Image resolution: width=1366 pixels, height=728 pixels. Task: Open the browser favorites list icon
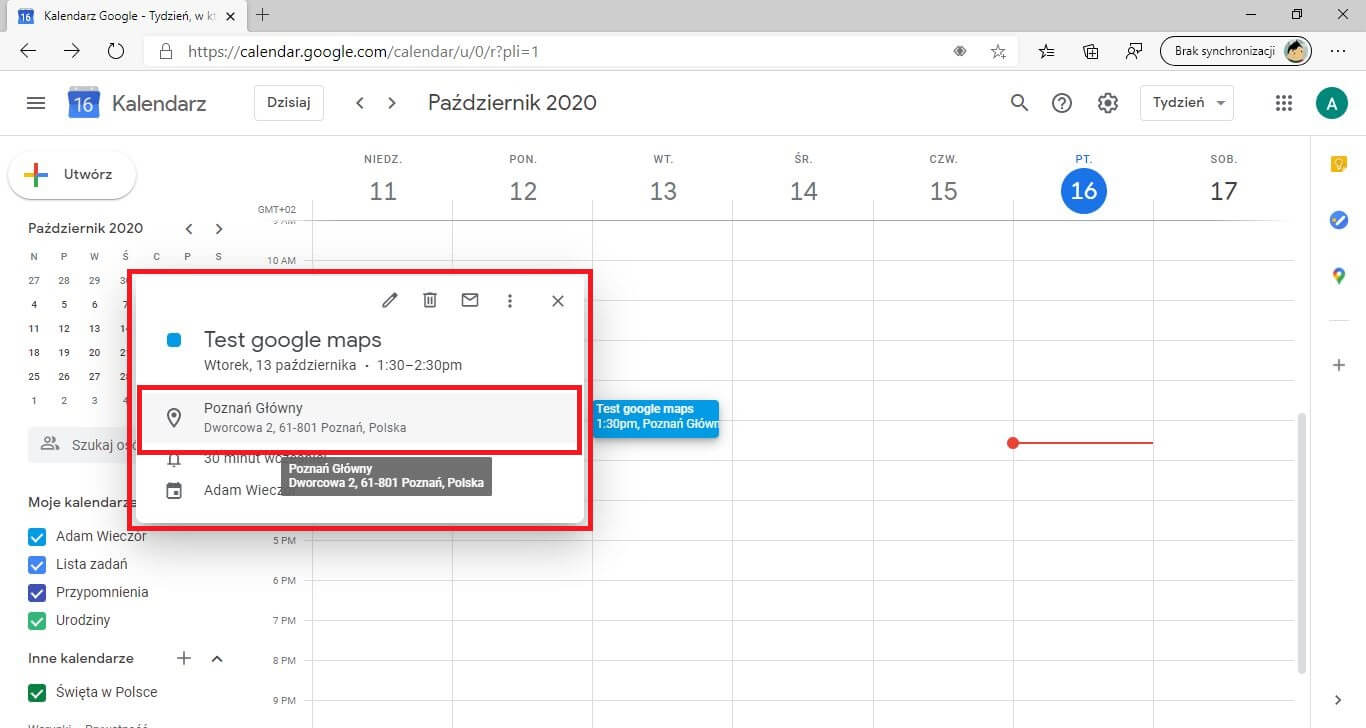click(1046, 51)
